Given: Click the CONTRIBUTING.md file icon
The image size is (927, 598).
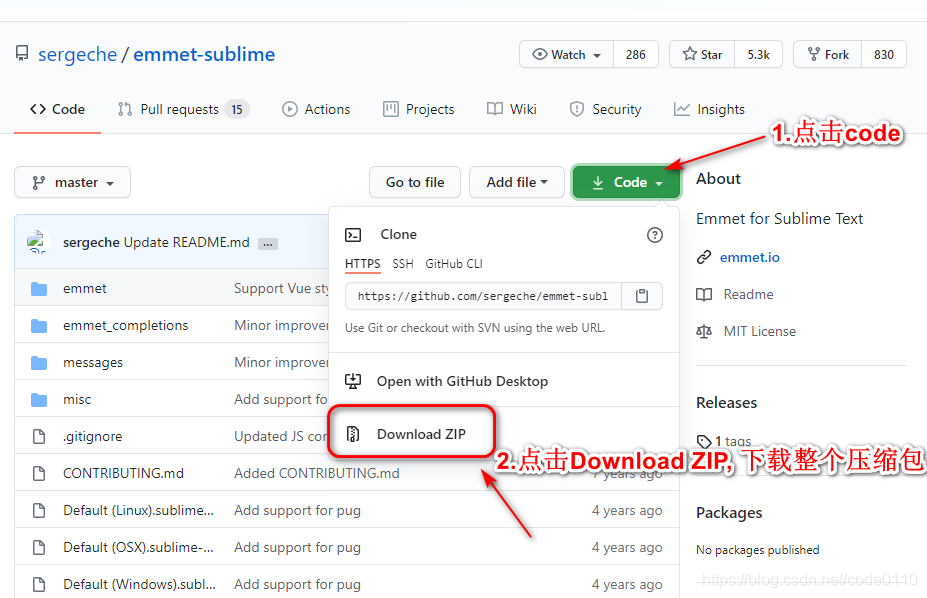Looking at the screenshot, I should coord(39,473).
